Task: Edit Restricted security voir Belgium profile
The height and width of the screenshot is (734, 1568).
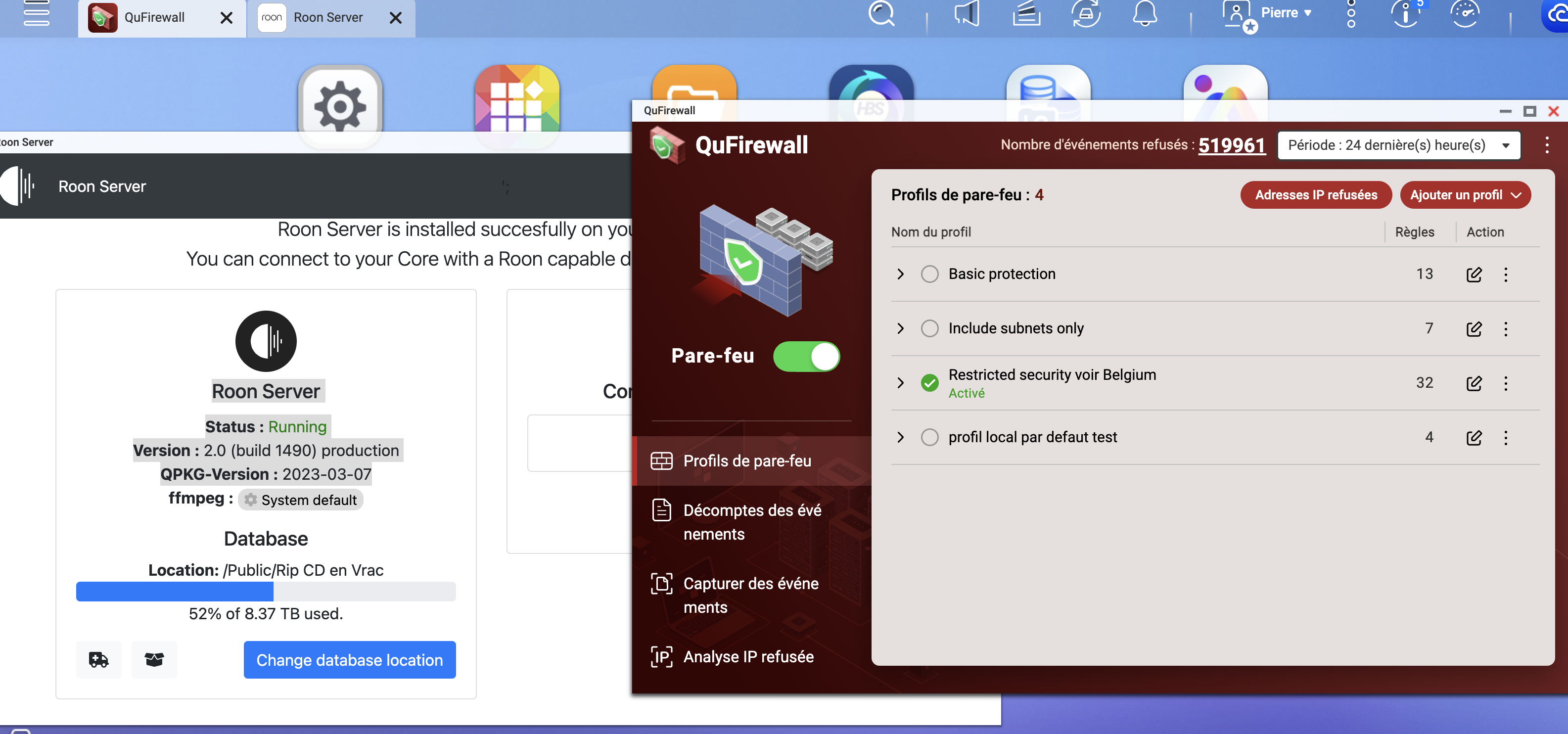Action: (1474, 383)
